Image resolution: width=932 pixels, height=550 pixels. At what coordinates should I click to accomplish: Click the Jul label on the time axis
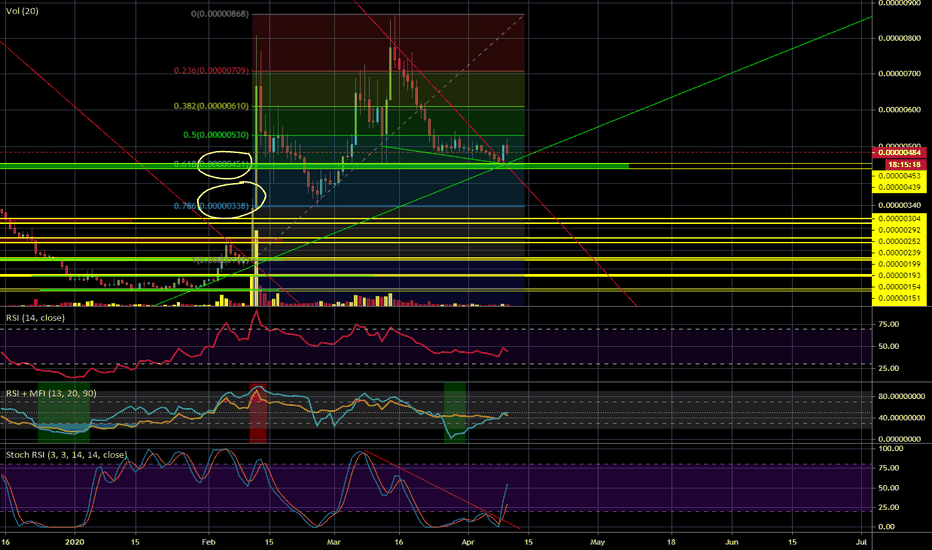coord(862,542)
